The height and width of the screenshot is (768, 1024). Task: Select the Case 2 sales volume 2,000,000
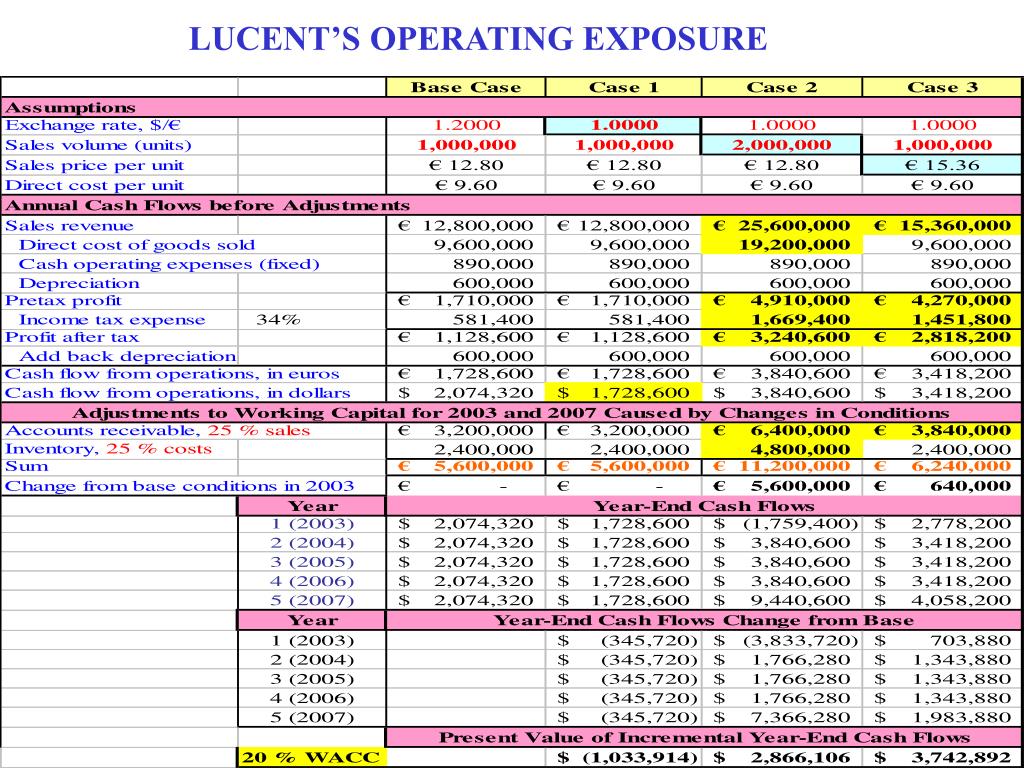click(x=782, y=145)
